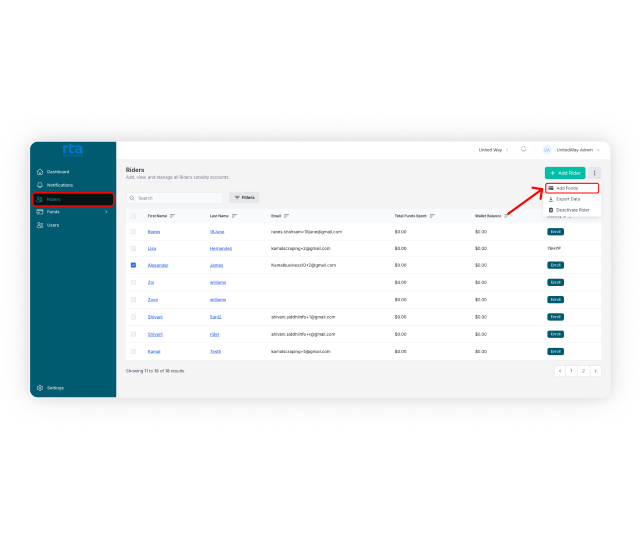Toggle the select-all checkbox in table header

[133, 216]
